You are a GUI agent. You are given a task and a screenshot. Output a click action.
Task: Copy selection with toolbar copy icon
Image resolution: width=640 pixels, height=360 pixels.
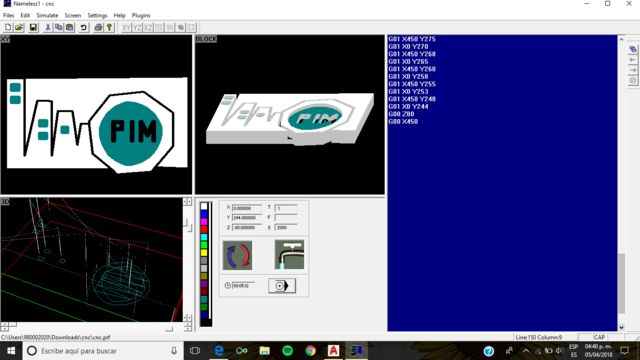(59, 27)
